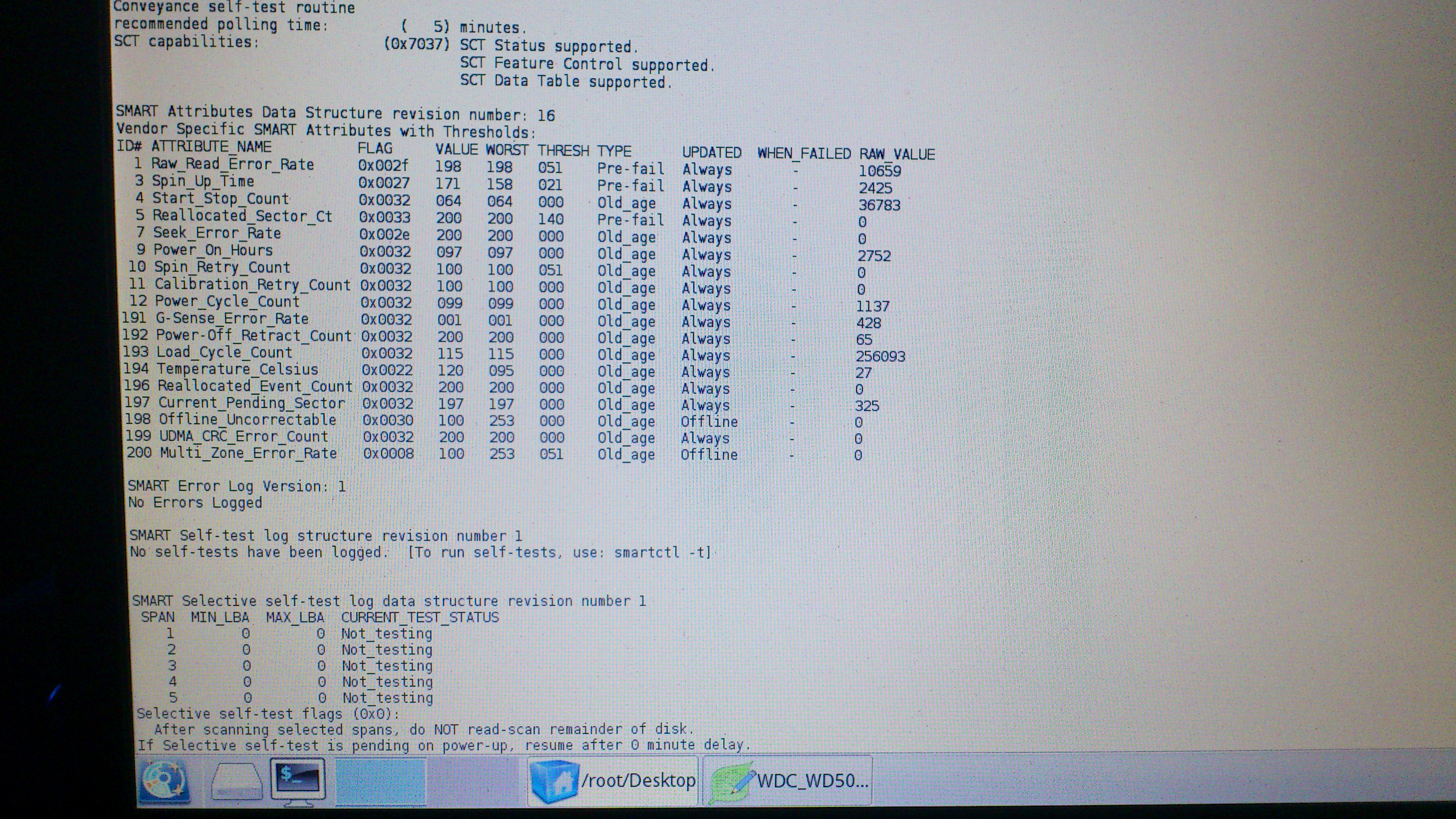Screen dimensions: 1456x819
Task: Click the RAW_VALUE column header
Action: click(x=898, y=154)
